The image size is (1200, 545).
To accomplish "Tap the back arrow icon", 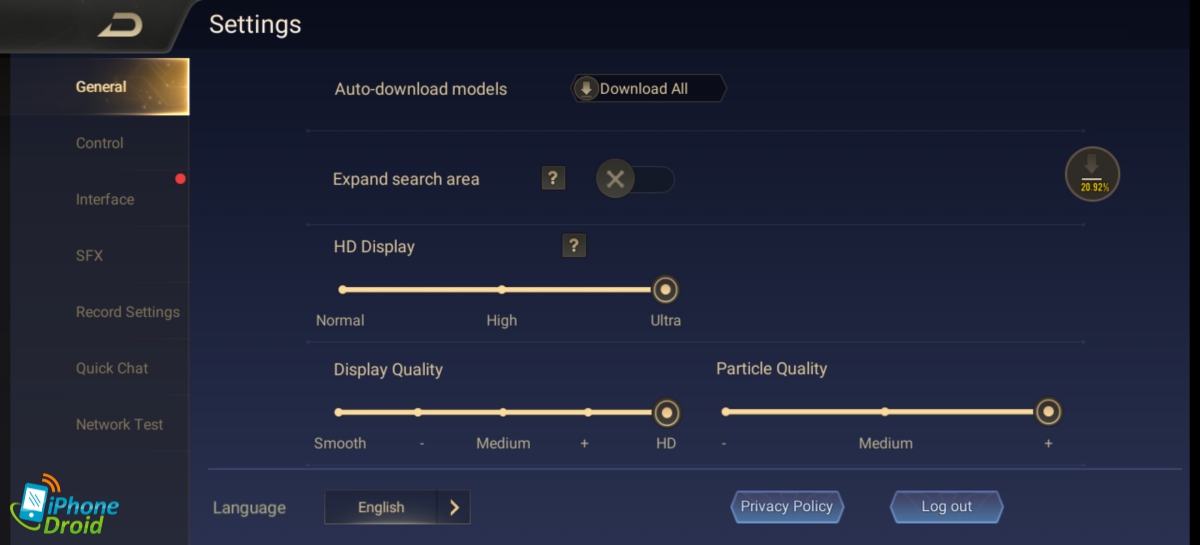I will 121,26.
